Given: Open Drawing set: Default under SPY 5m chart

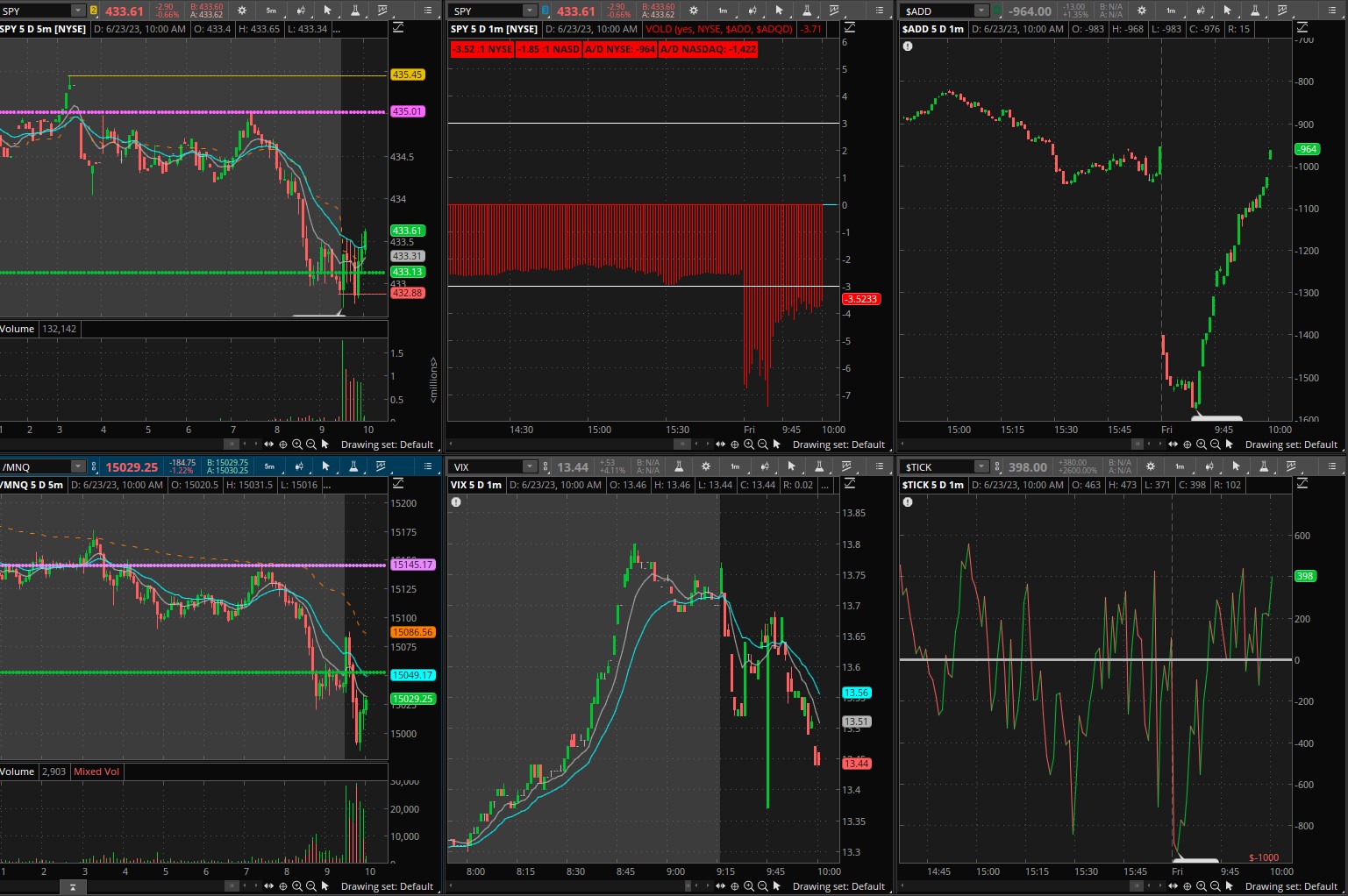Looking at the screenshot, I should [x=387, y=444].
